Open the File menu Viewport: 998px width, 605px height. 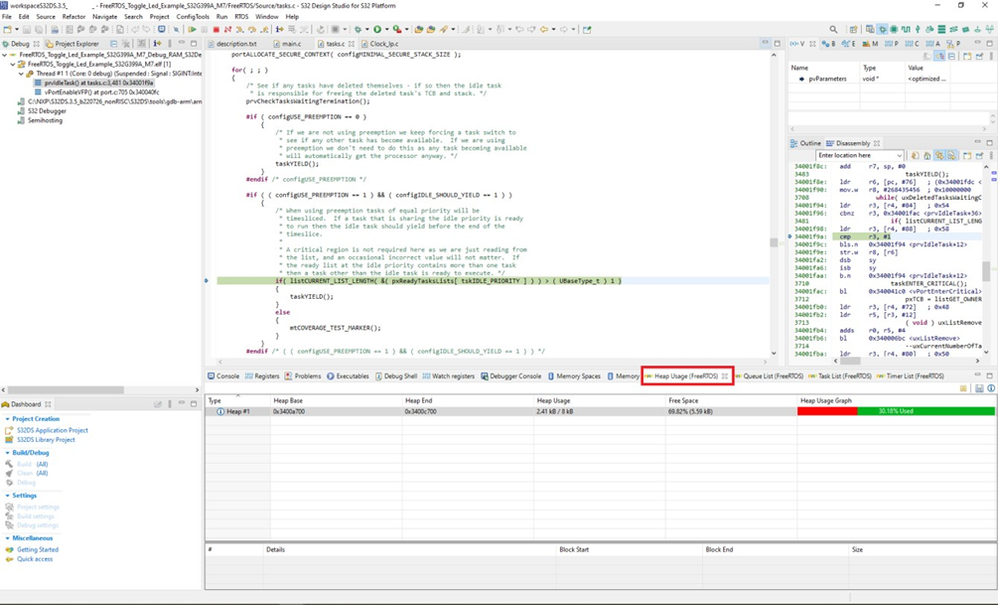click(7, 17)
